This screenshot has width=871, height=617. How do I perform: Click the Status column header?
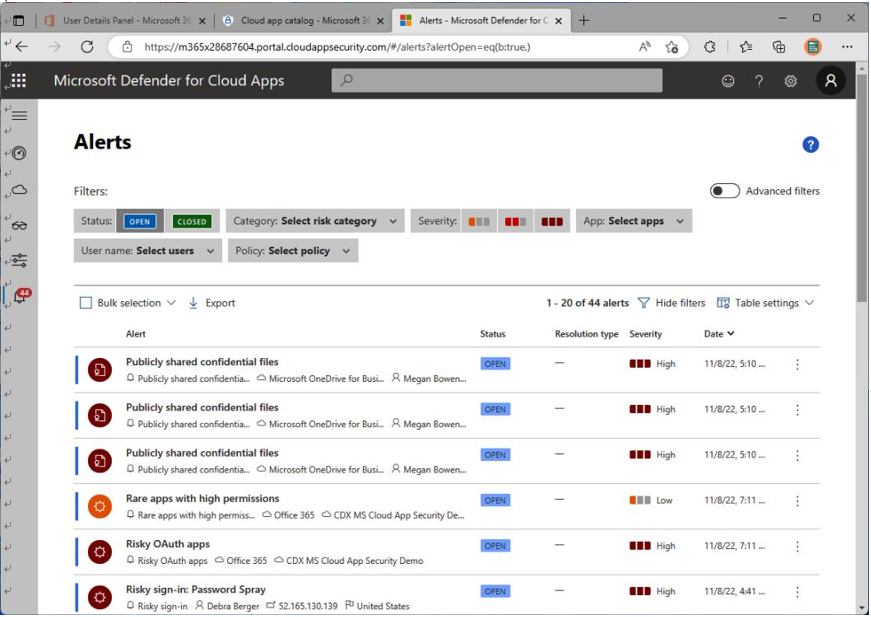[493, 334]
